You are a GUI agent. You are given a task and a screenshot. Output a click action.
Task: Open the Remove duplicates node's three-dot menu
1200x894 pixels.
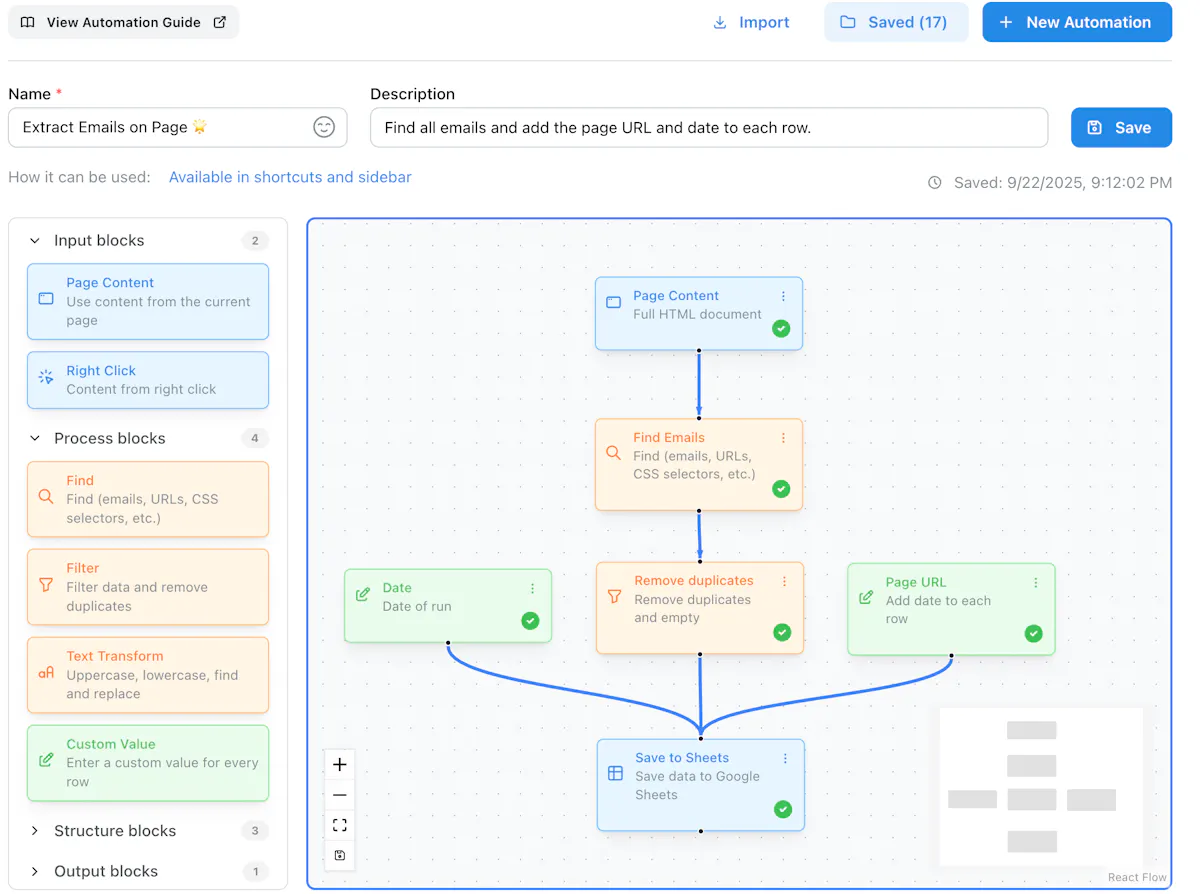784,581
